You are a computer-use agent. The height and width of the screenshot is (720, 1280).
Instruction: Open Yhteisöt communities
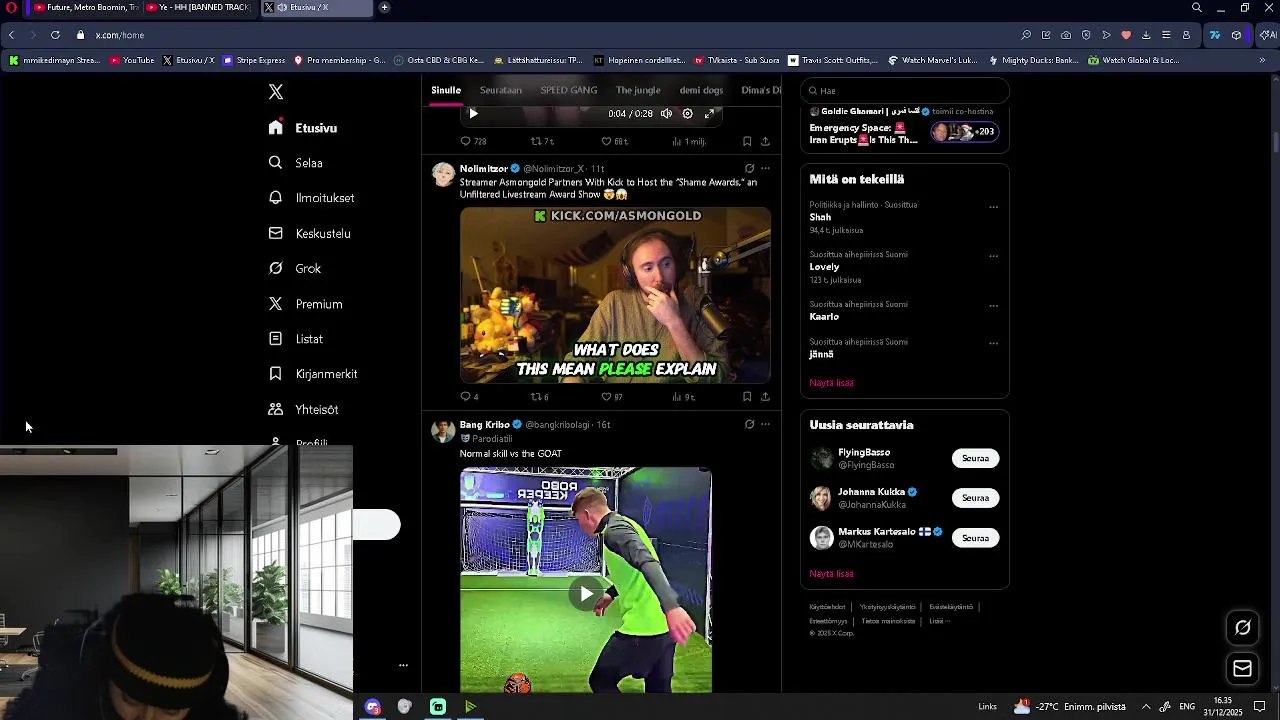[304, 409]
